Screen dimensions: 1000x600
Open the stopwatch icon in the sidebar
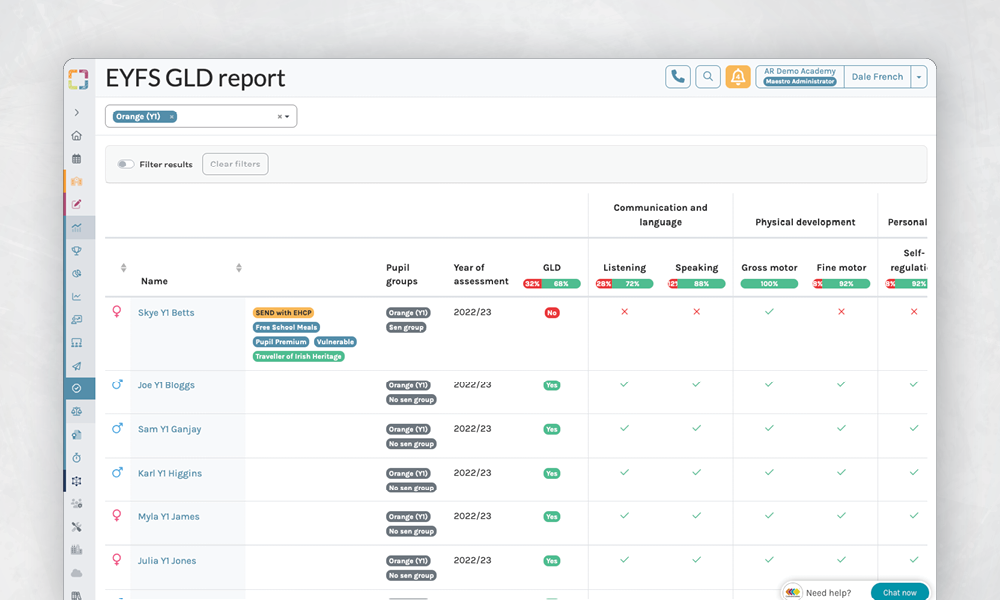click(77, 458)
